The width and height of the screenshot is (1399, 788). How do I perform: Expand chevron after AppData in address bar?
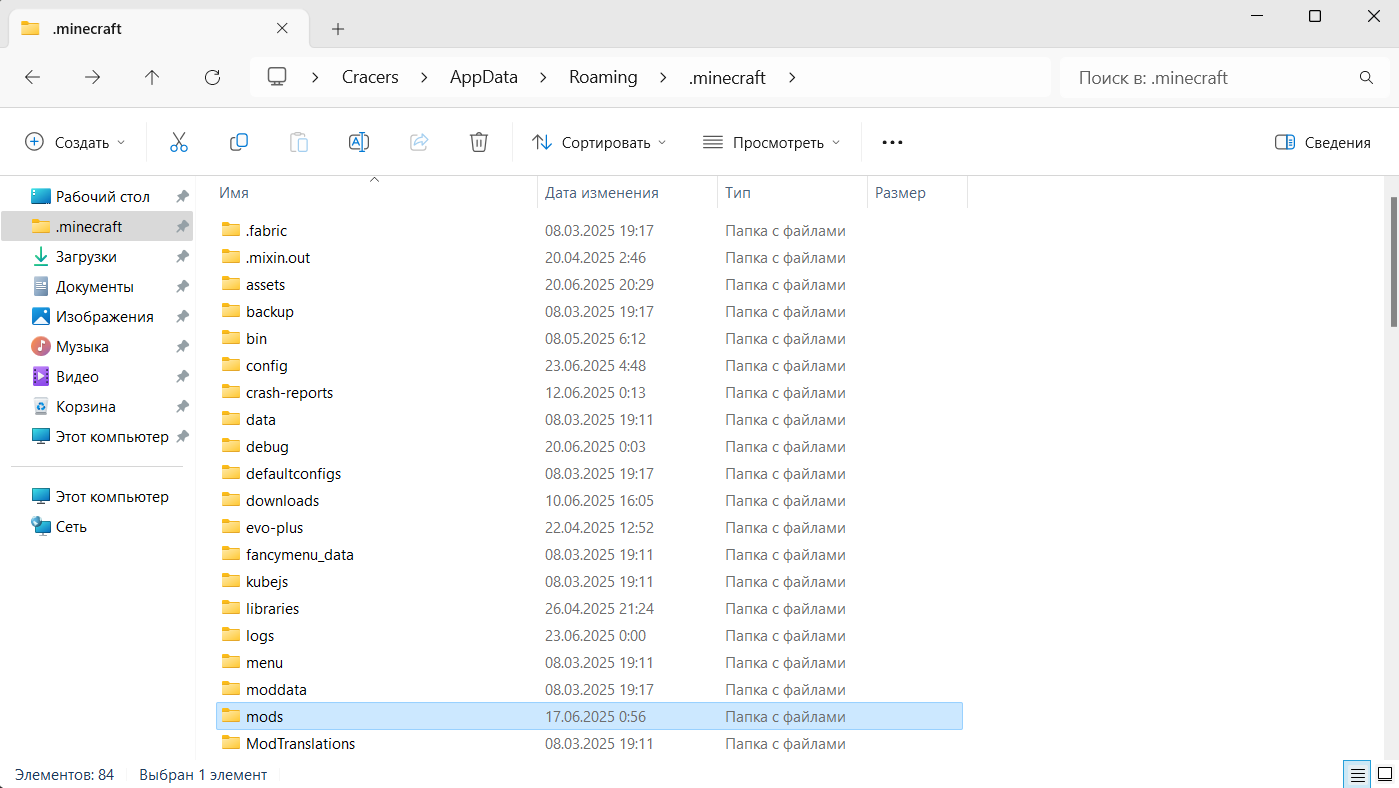[x=544, y=77]
